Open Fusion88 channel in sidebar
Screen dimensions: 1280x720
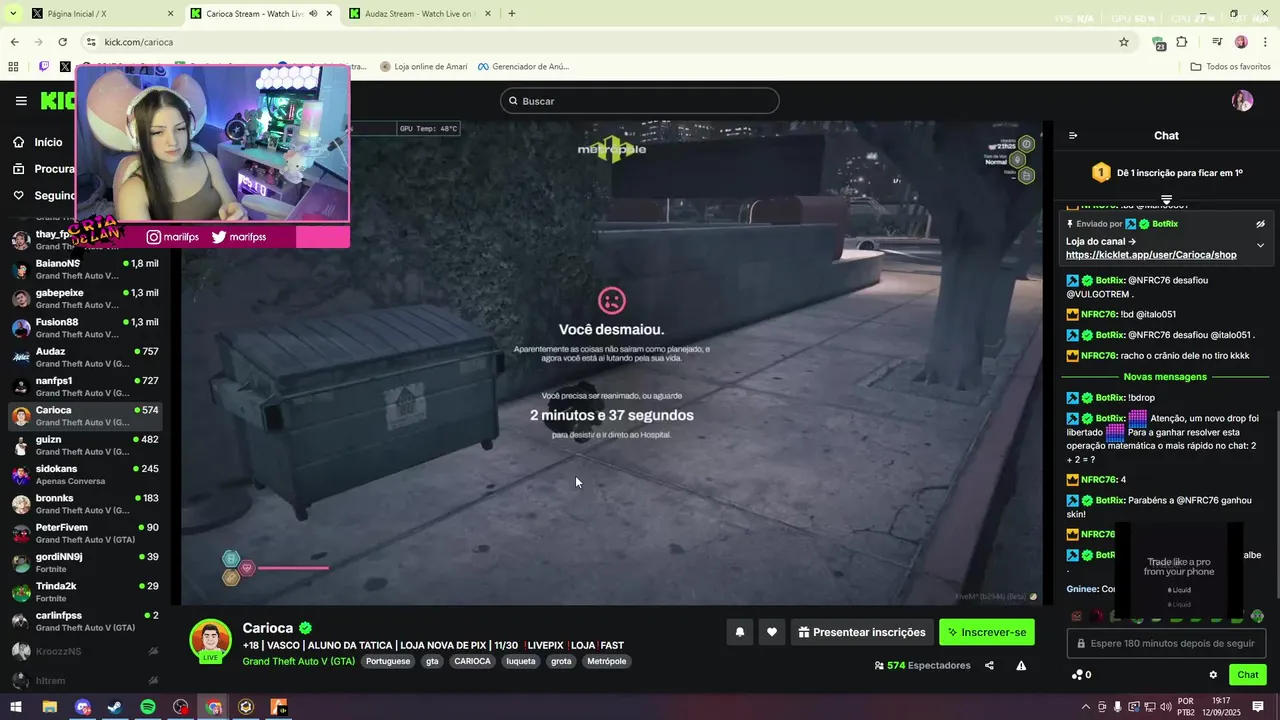point(85,328)
